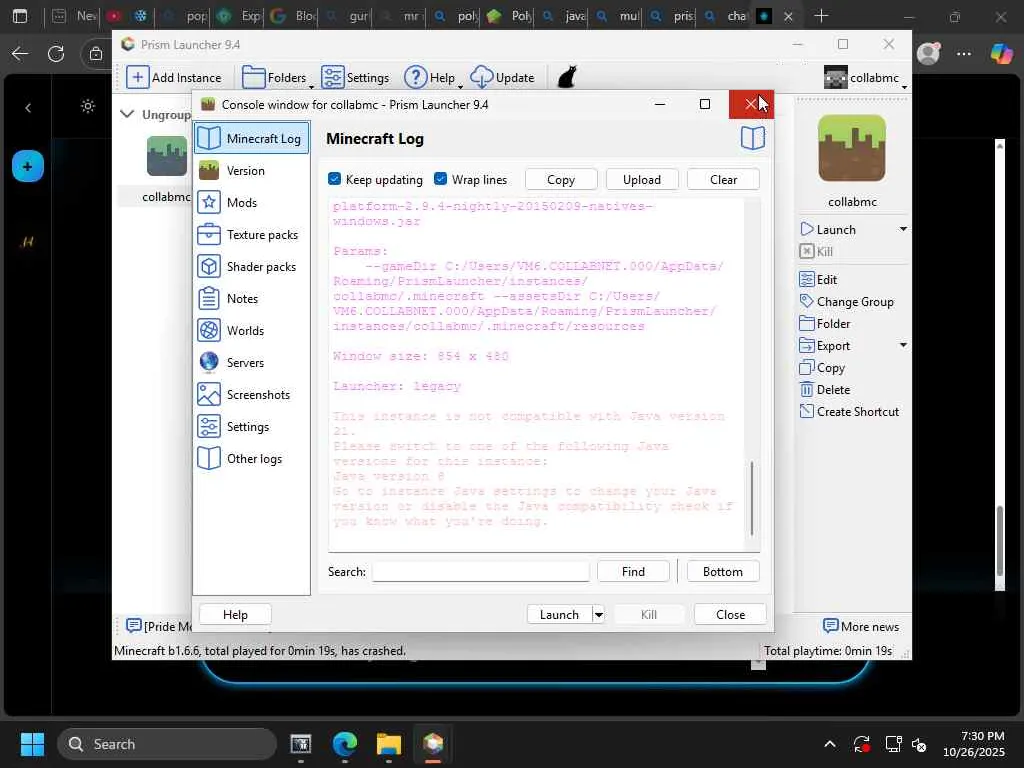Click the Pride news item at bottom left
The width and height of the screenshot is (1024, 768).
pyautogui.click(x=159, y=626)
